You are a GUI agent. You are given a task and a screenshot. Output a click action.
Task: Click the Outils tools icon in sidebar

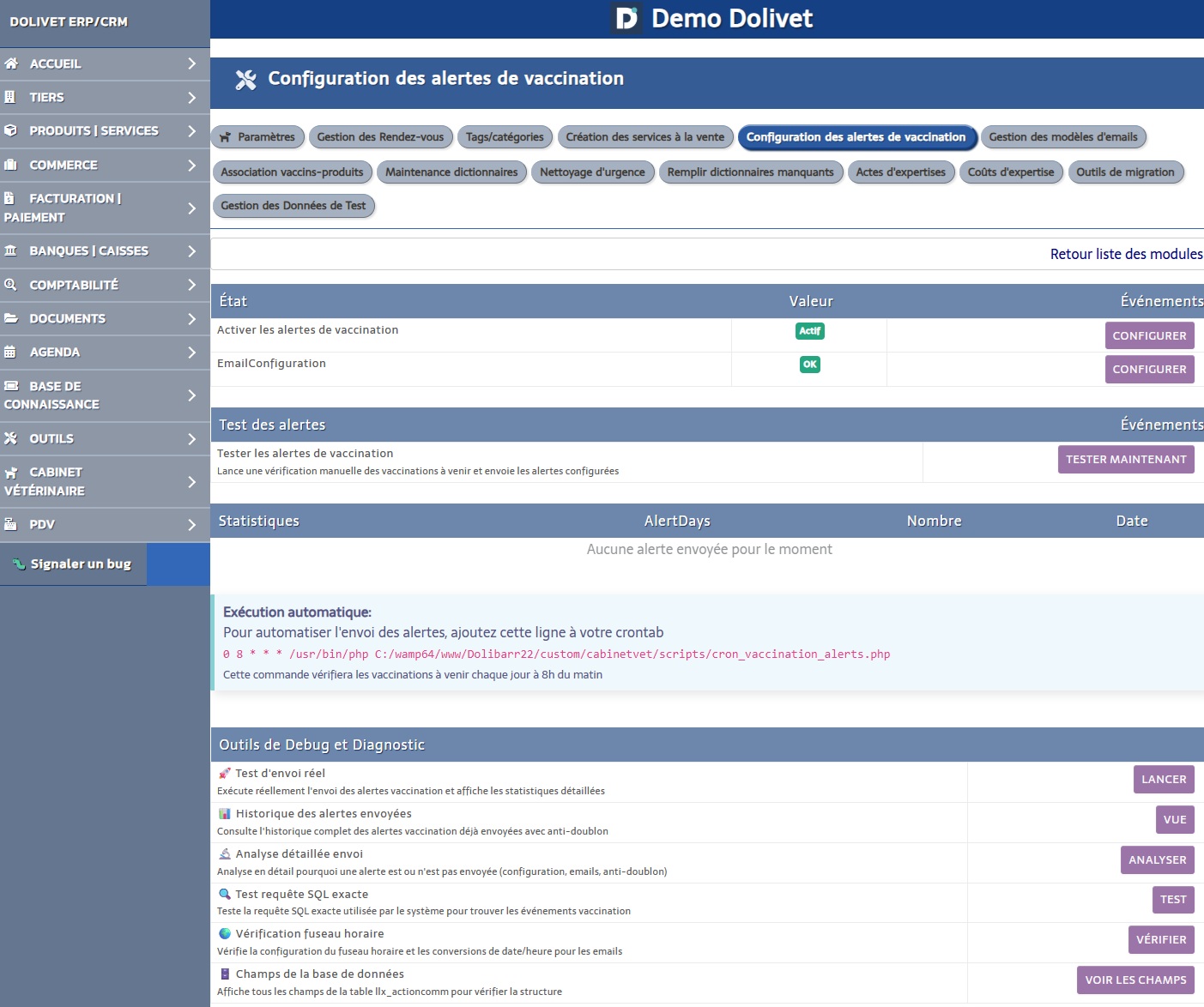(10, 438)
